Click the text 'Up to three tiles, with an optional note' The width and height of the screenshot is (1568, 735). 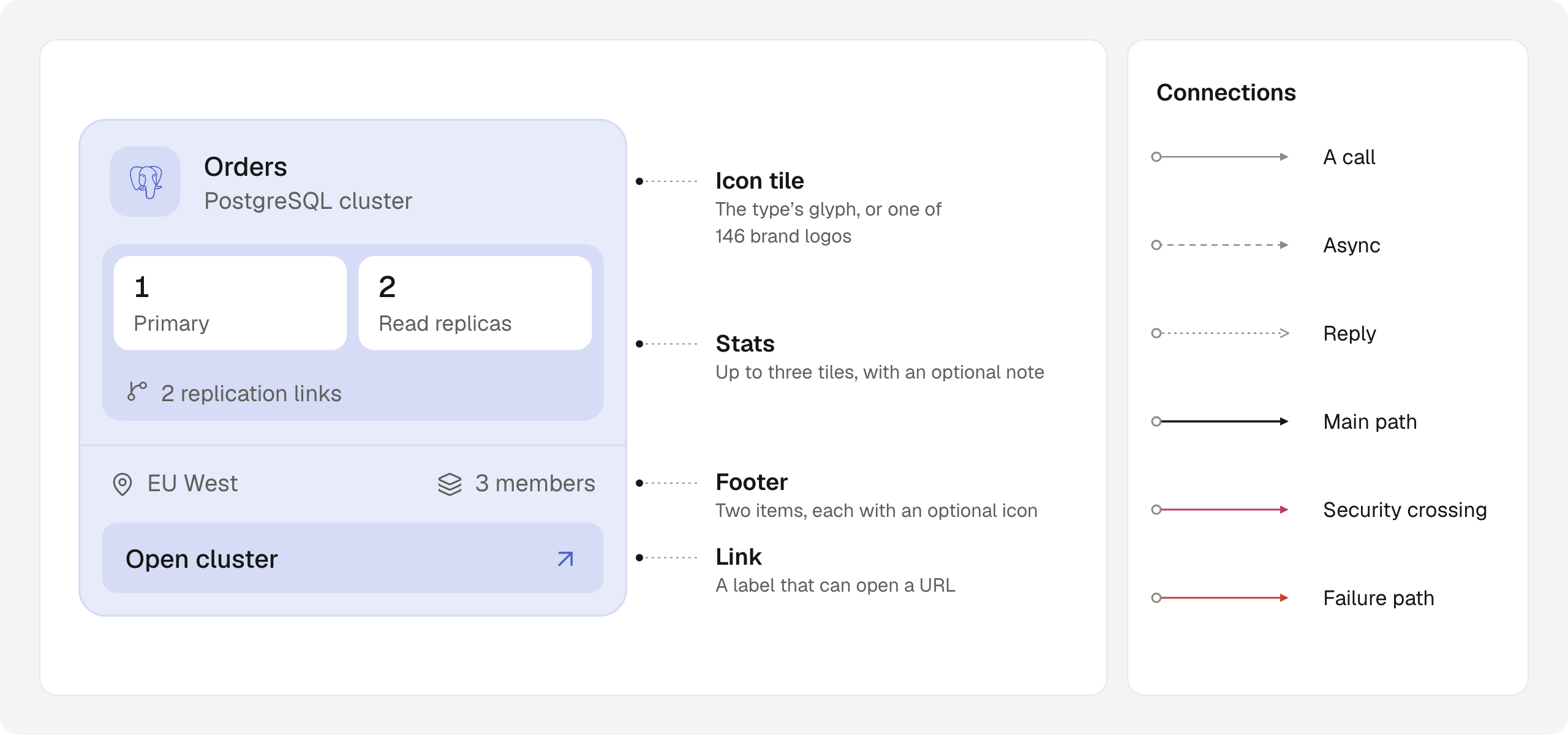coord(880,372)
